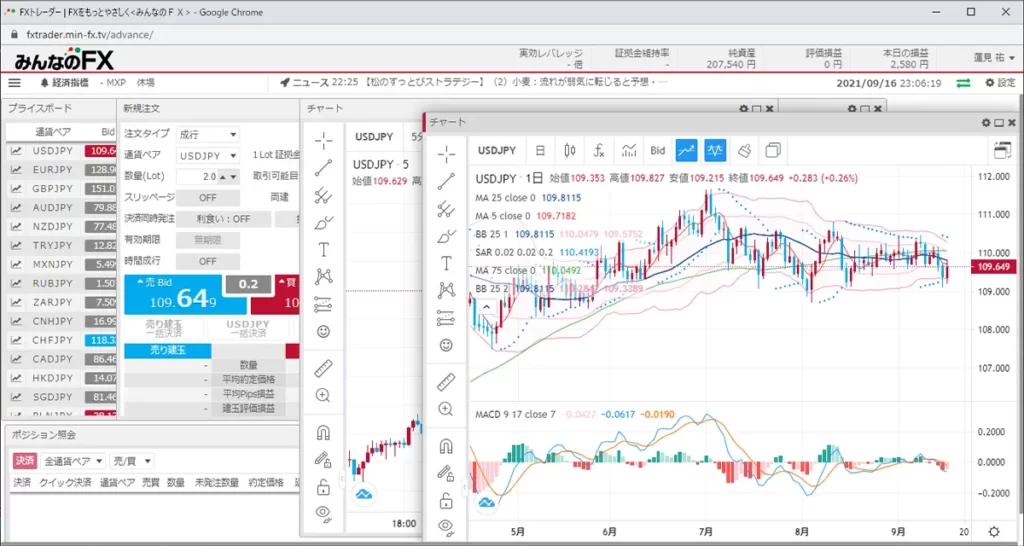Click MACD 9 17 close 7 legend
Screen dimensions: 1024x546
(515, 414)
